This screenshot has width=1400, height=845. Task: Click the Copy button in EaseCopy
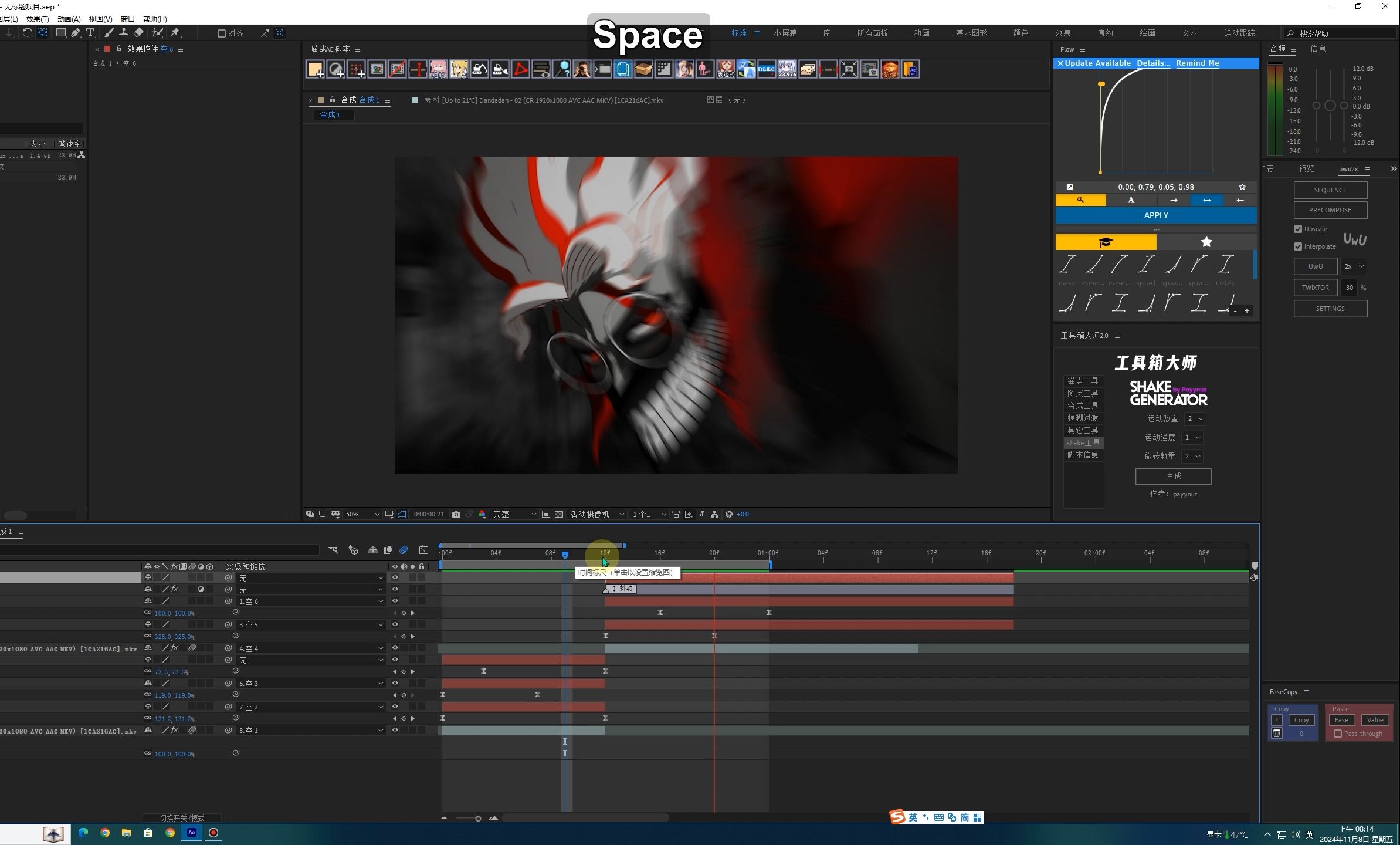click(1301, 720)
